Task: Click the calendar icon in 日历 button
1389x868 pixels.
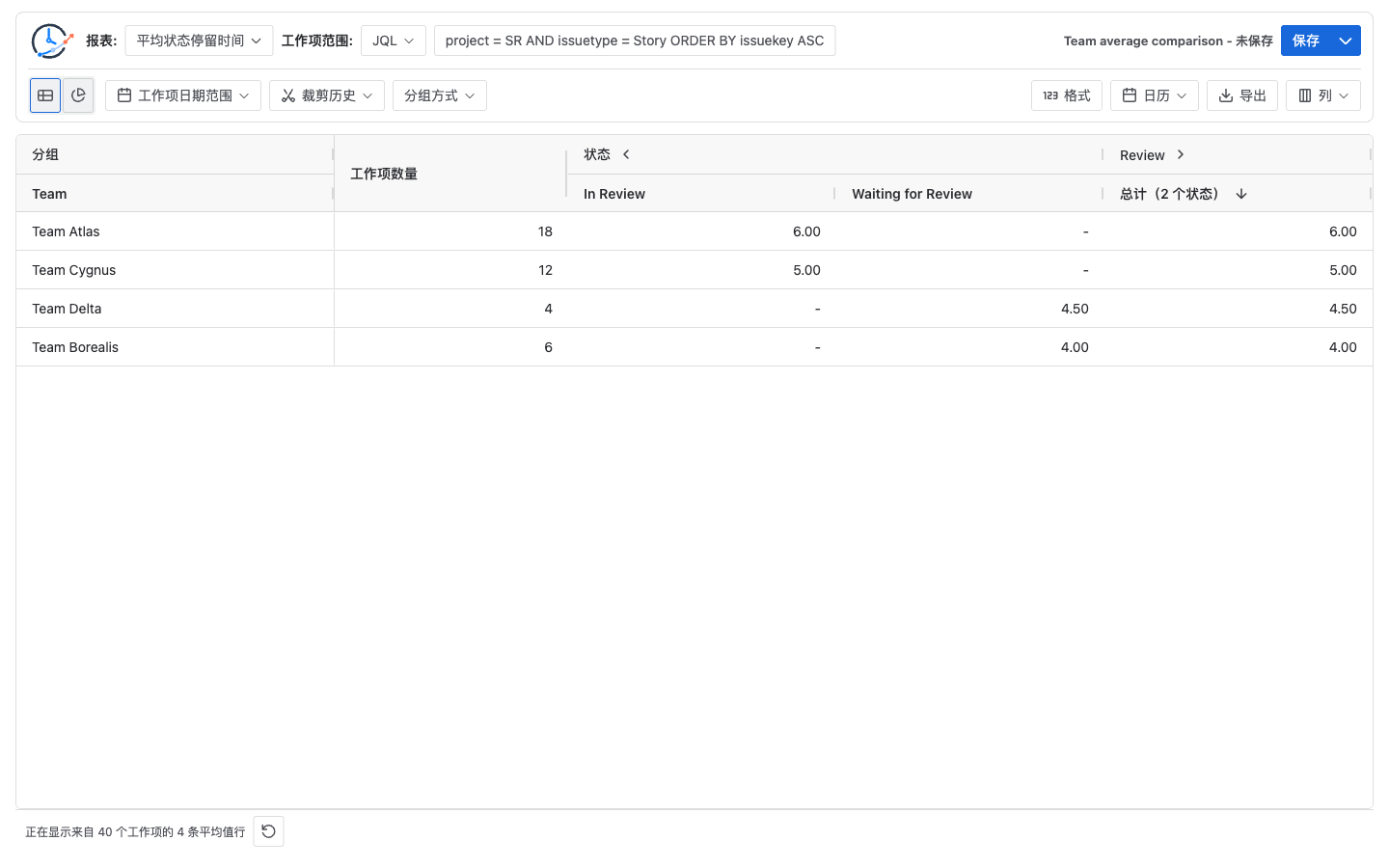Action: (x=1130, y=95)
